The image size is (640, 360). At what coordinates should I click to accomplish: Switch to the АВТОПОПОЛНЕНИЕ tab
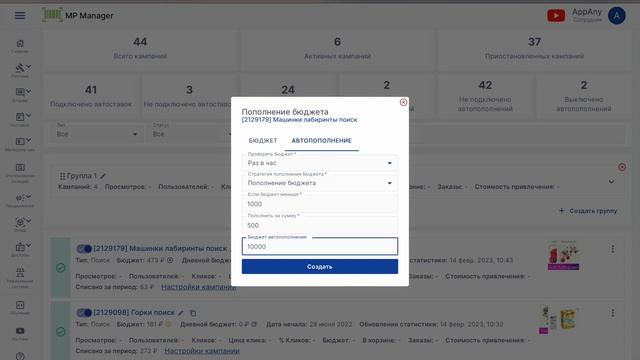pyautogui.click(x=322, y=140)
